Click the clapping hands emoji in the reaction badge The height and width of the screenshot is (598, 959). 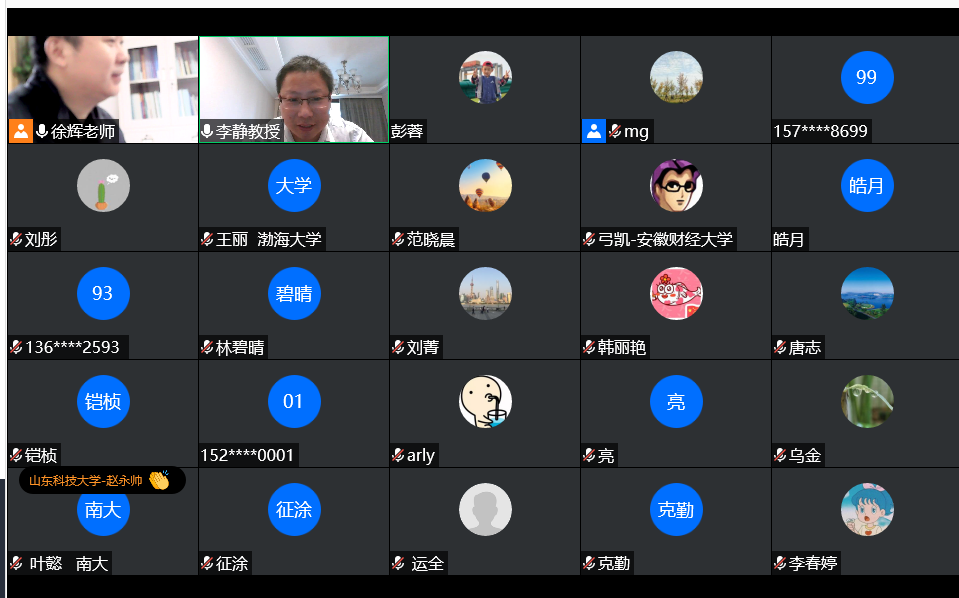pyautogui.click(x=159, y=480)
